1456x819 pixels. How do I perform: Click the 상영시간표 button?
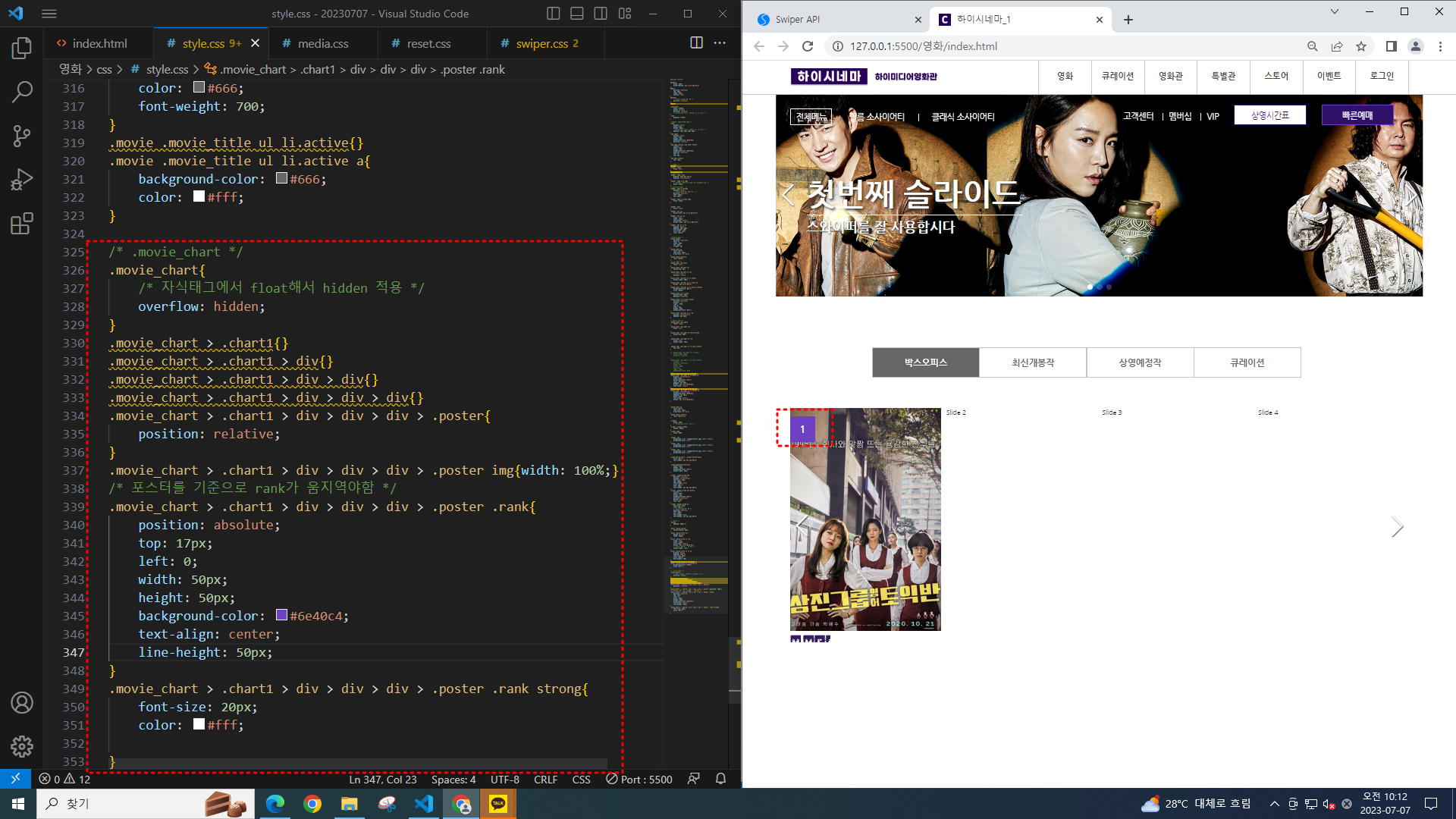tap(1270, 115)
